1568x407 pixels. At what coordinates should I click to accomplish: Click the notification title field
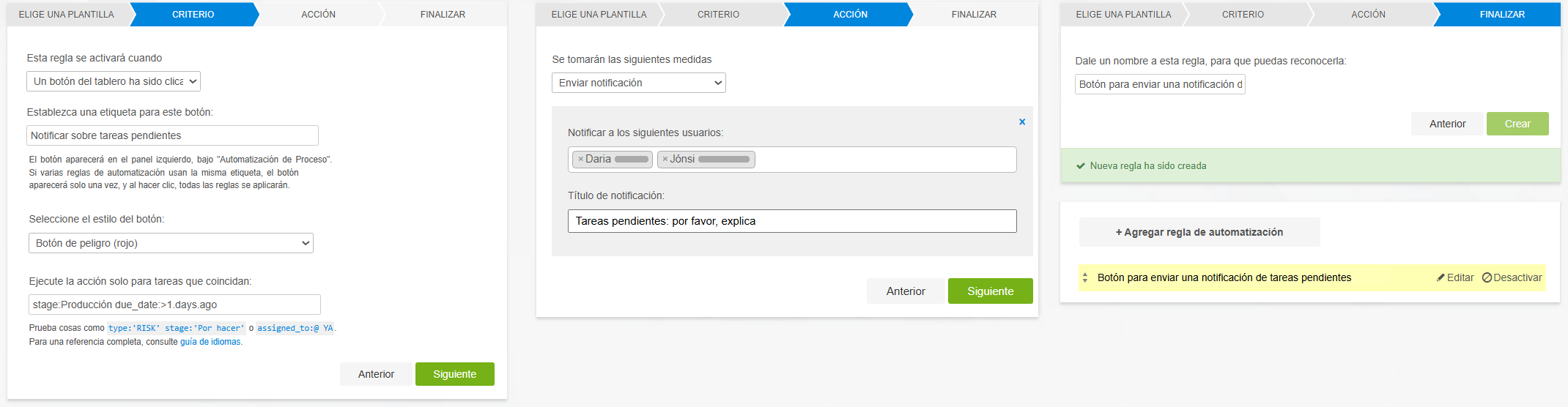(x=791, y=221)
